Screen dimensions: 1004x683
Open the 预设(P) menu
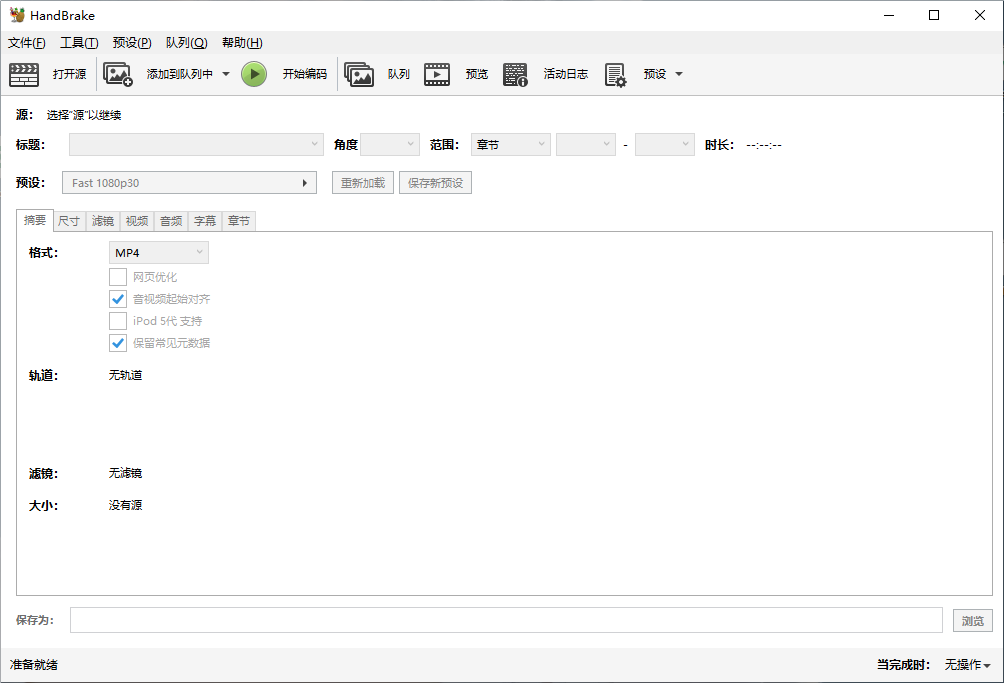click(132, 43)
